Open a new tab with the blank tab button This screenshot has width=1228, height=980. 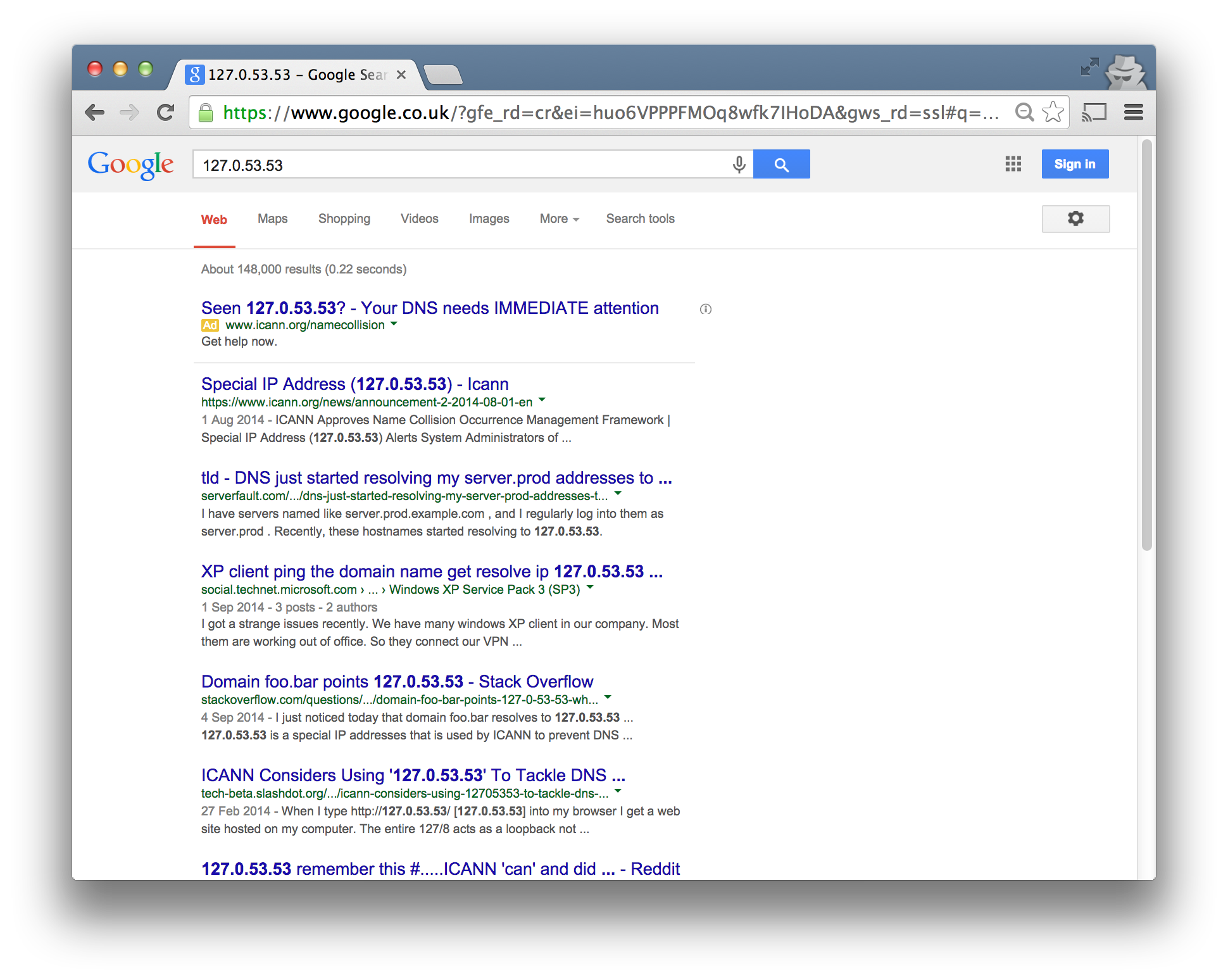point(443,75)
